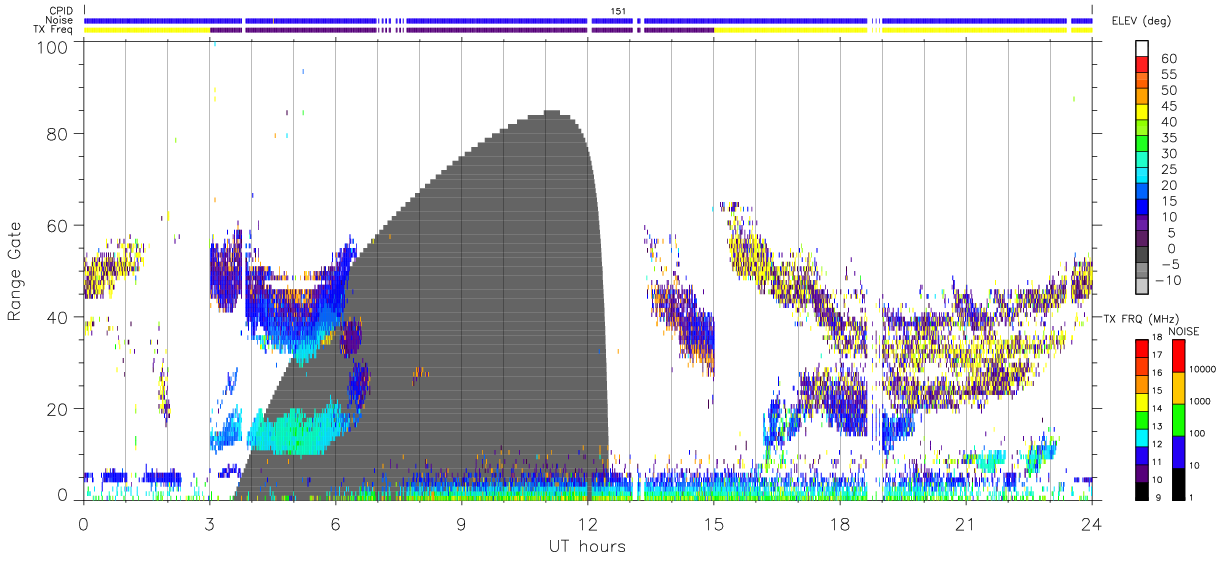1228x567 pixels.
Task: Click the black 1–10 NOISE colorbar segment
Action: click(1177, 482)
